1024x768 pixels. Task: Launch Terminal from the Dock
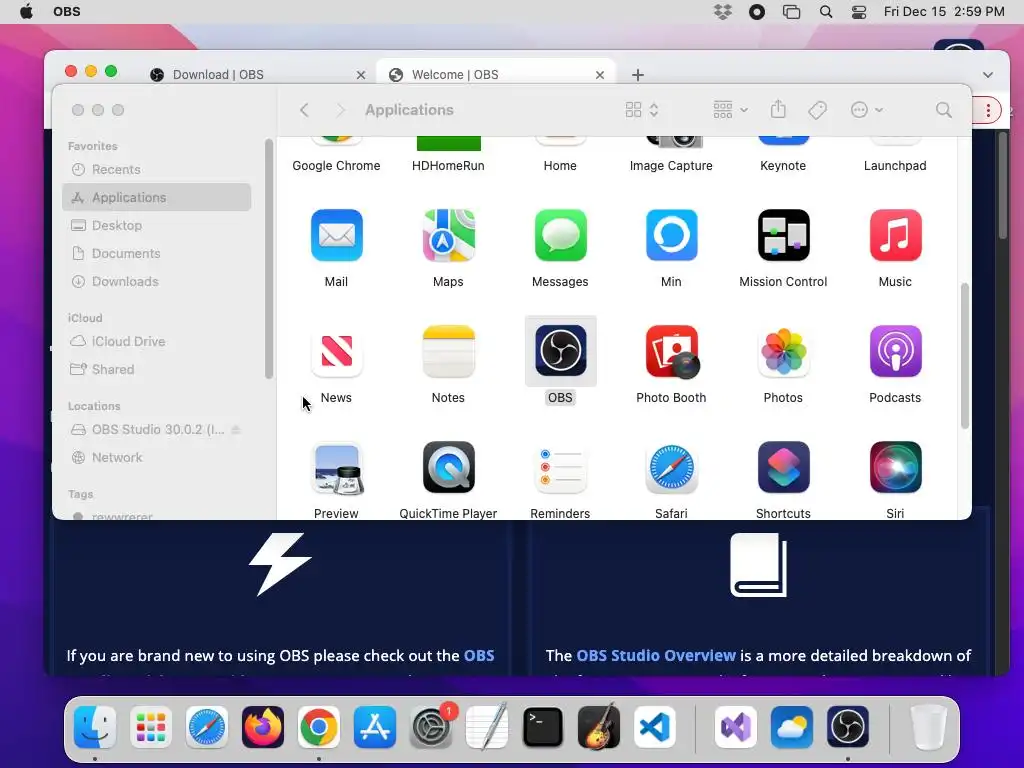click(543, 726)
